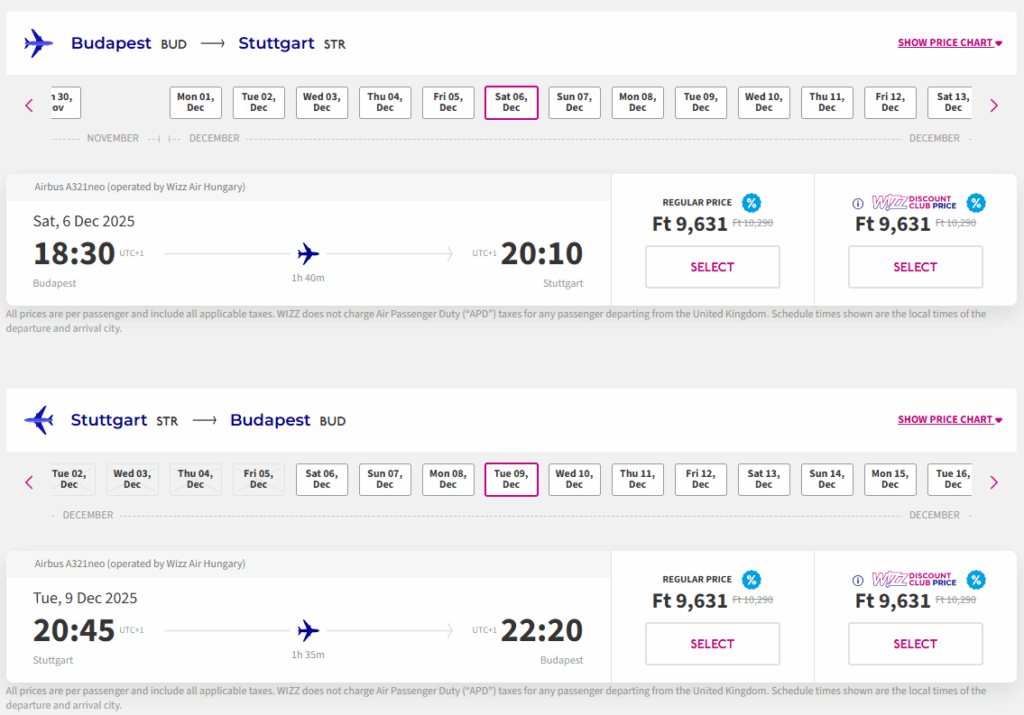
Task: Choose Thu 11, Dec outbound date
Action: click(827, 103)
